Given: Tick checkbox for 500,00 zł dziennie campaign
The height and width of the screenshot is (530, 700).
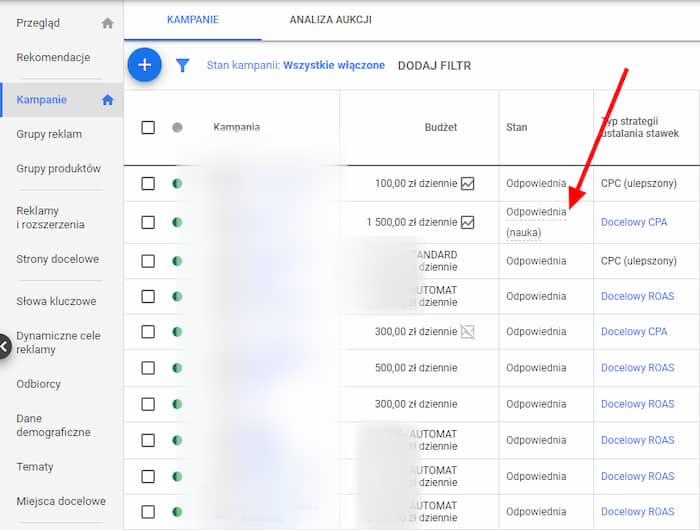Looking at the screenshot, I should pos(148,368).
